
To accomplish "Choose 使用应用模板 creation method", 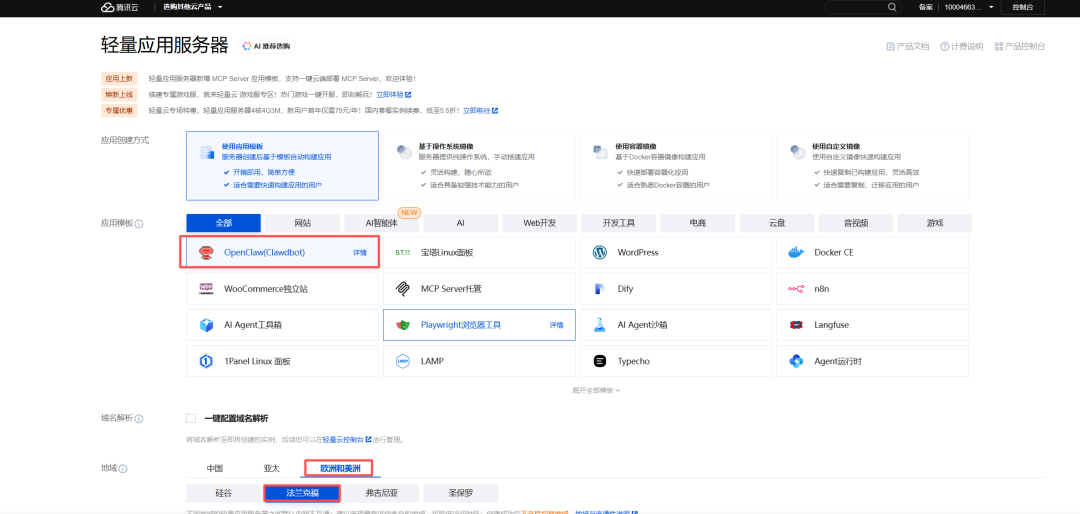I will point(282,165).
